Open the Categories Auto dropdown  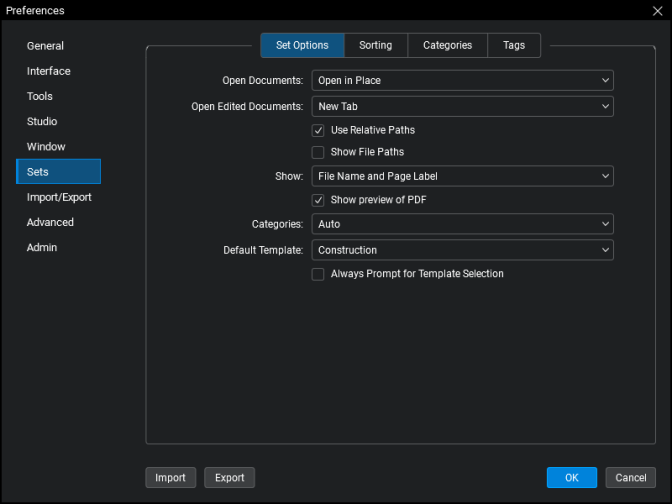click(462, 224)
